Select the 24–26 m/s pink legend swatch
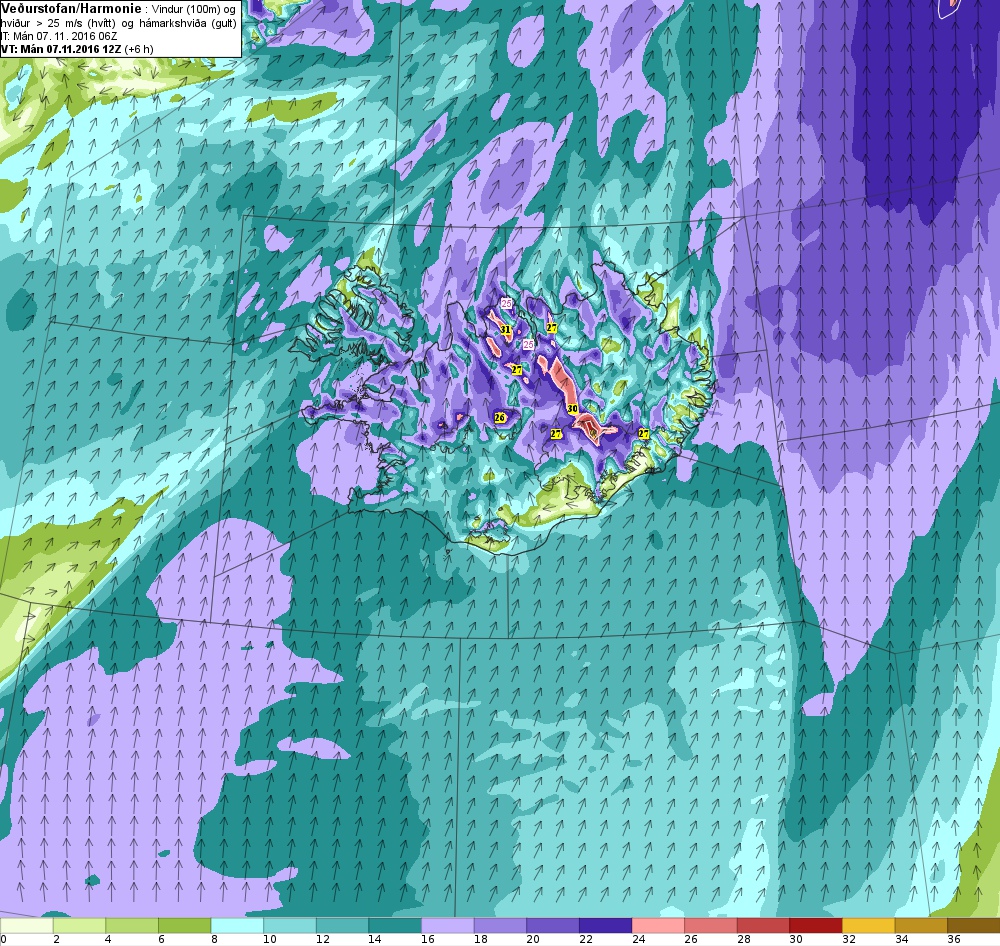Image resolution: width=1000 pixels, height=946 pixels. click(658, 925)
